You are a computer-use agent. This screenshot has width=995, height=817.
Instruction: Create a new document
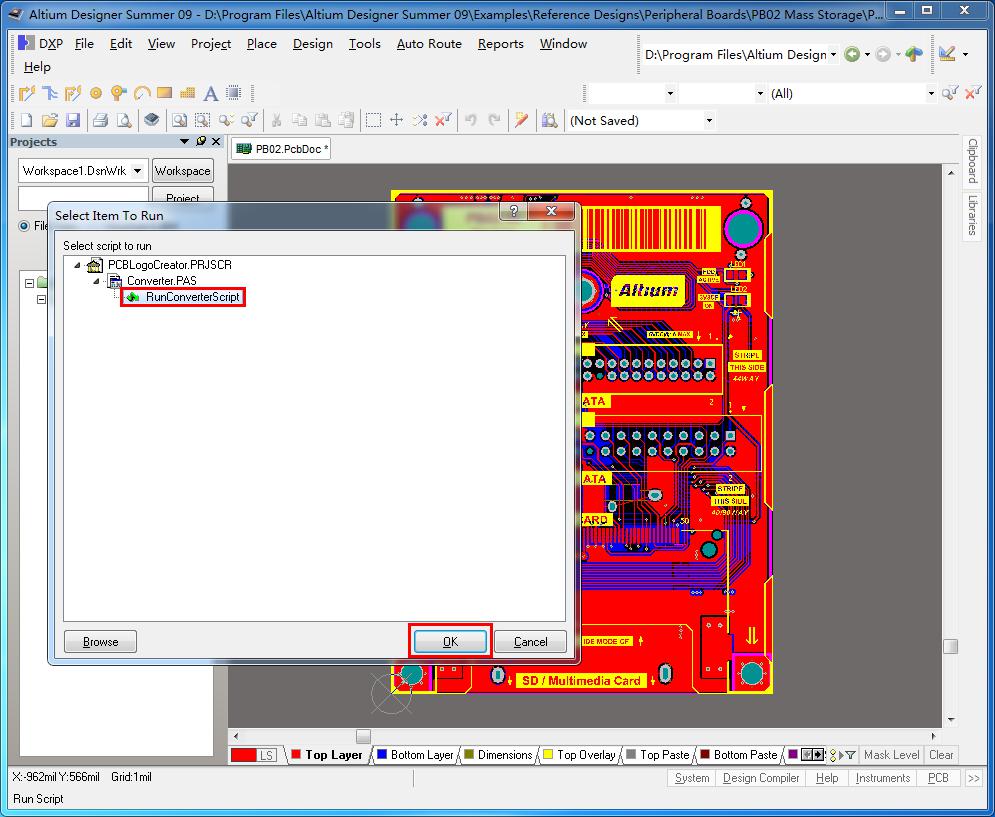point(27,120)
